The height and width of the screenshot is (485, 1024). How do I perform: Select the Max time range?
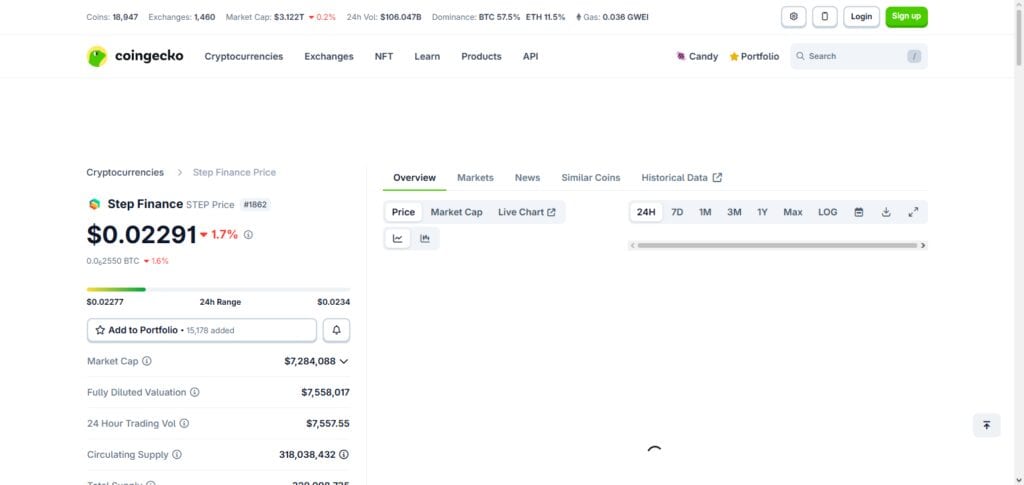tap(793, 212)
